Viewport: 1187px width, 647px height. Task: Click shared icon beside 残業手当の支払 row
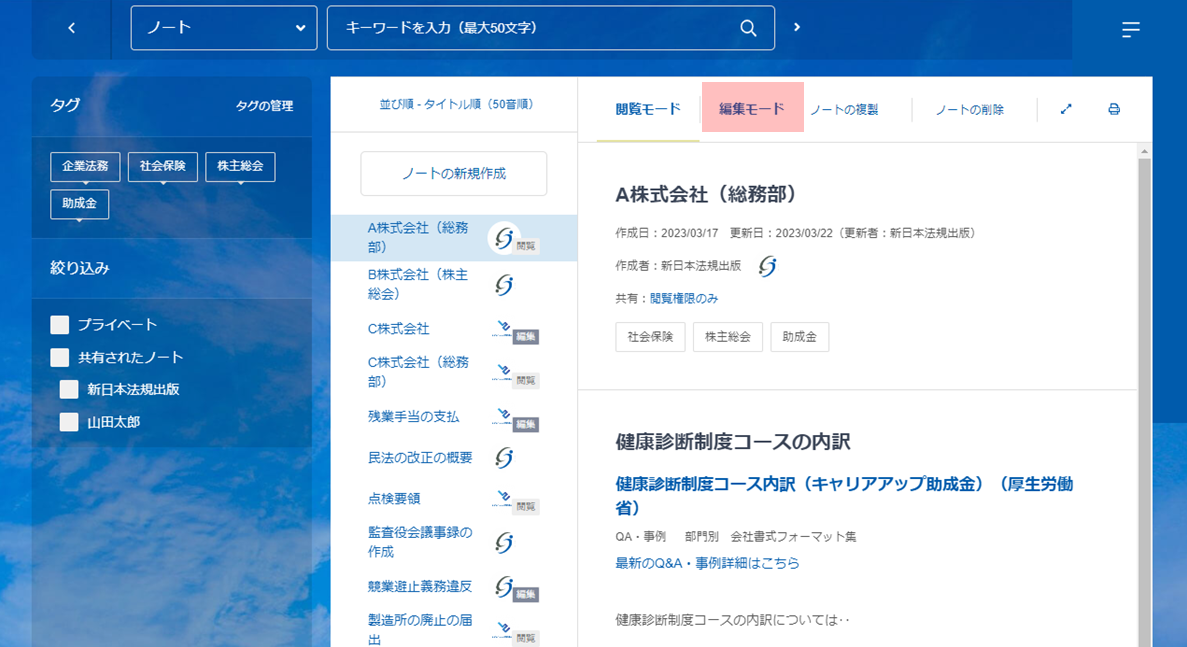503,416
